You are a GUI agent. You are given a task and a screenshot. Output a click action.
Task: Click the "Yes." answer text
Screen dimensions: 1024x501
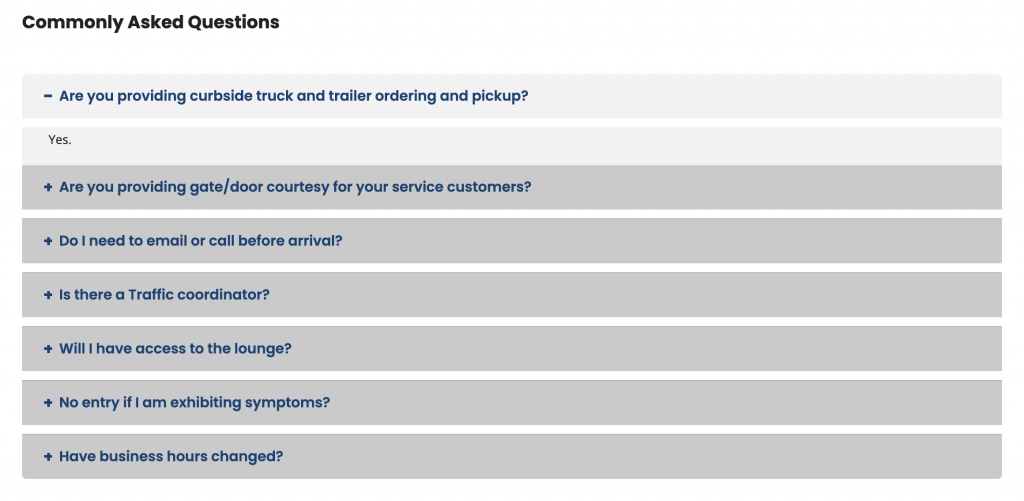[60, 141]
